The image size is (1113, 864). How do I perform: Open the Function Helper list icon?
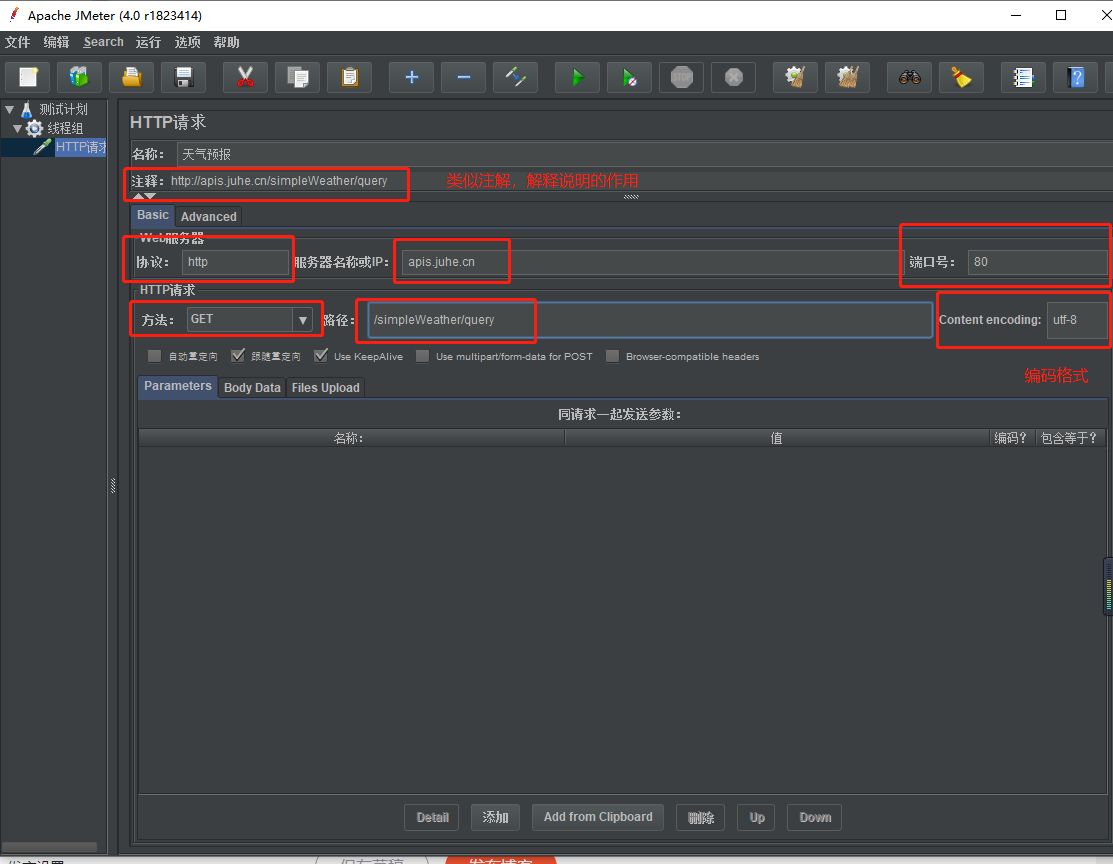tap(1023, 77)
